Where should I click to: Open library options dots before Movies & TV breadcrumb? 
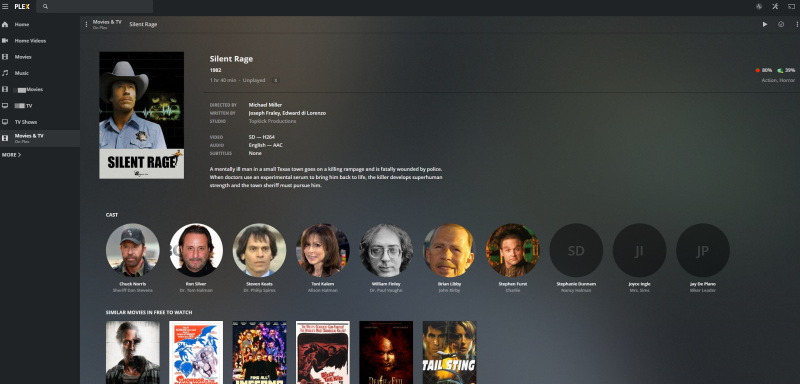(x=86, y=24)
